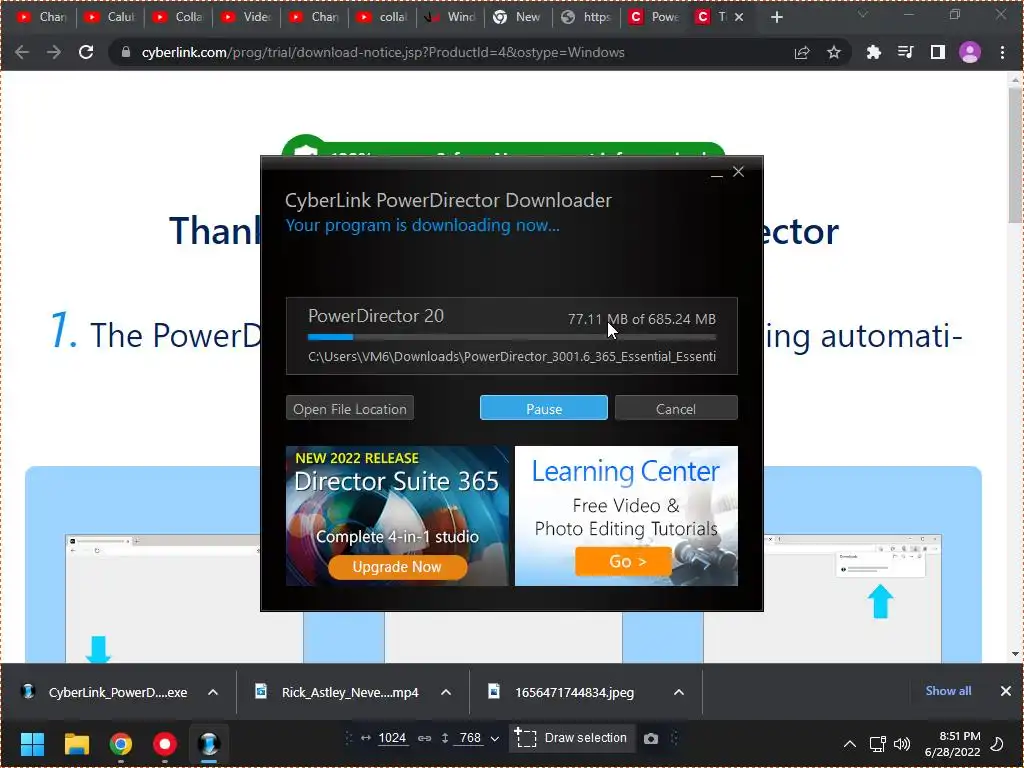The width and height of the screenshot is (1024, 768).
Task: Open Chrome from the taskbar
Action: pos(121,743)
